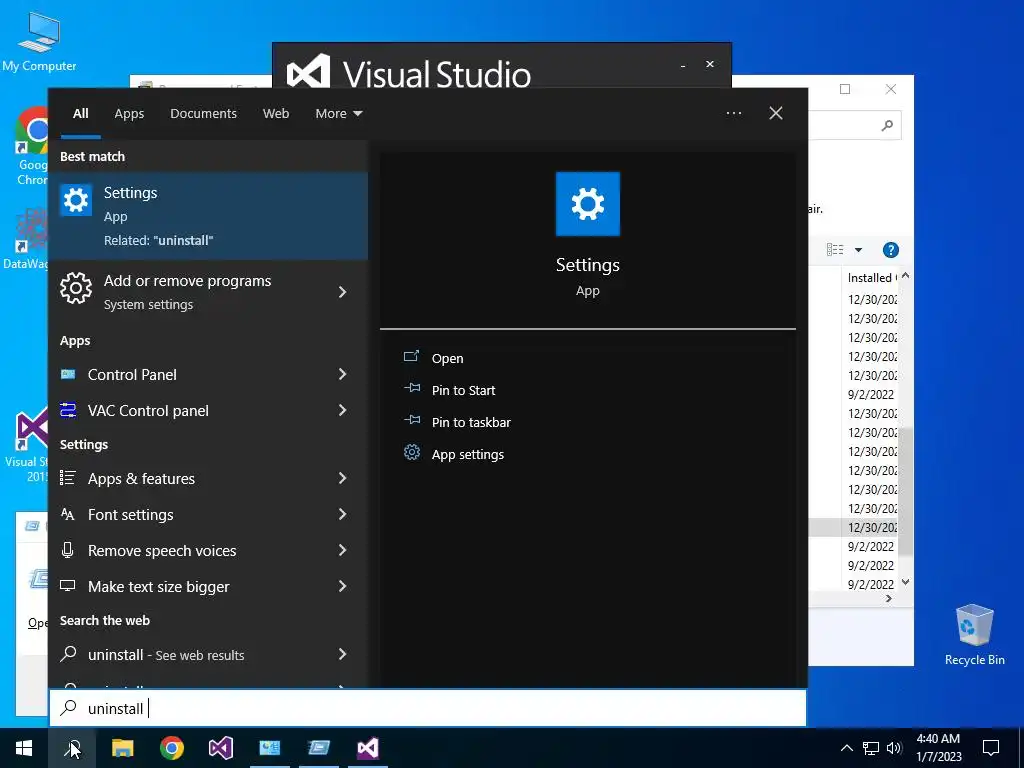Expand the Make text size bigger chevron
The height and width of the screenshot is (768, 1024).
342,586
